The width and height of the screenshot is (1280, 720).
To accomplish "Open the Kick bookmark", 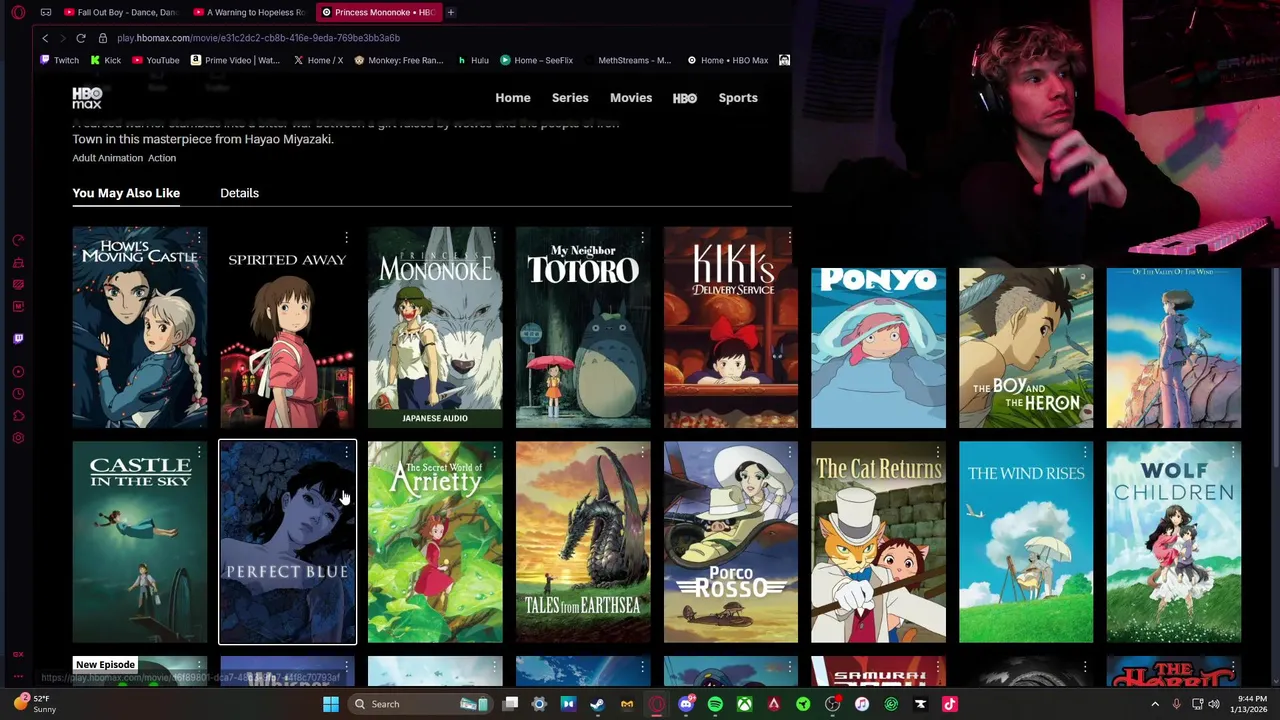I will click(x=106, y=60).
